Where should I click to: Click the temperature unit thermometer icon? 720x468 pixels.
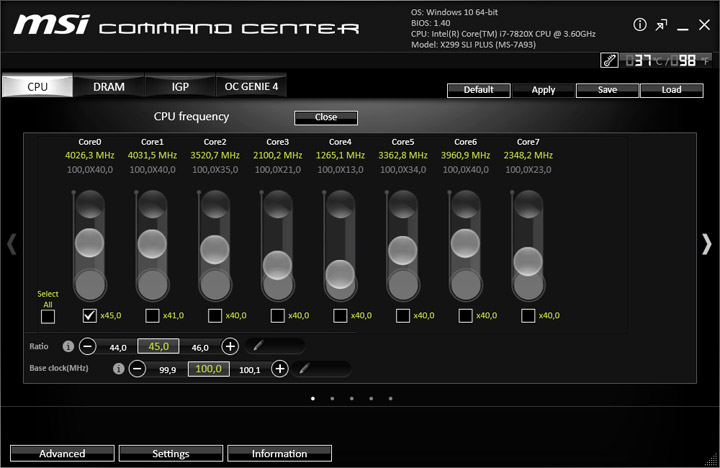(609, 60)
